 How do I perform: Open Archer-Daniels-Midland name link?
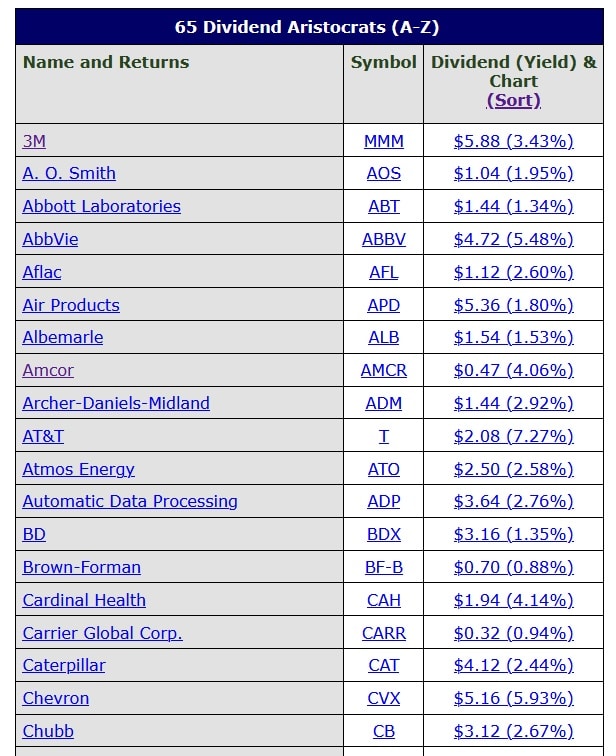pyautogui.click(x=116, y=403)
